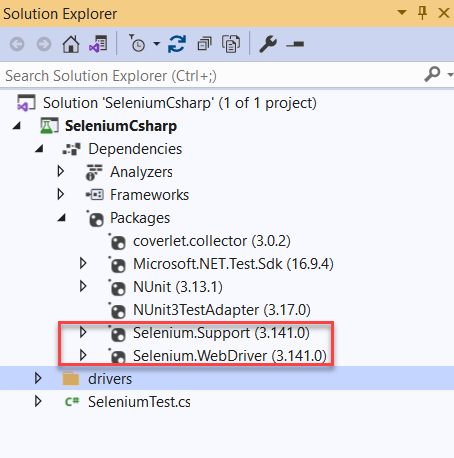Select NUnit (3.13.1) package
454x458 pixels.
[x=178, y=287]
